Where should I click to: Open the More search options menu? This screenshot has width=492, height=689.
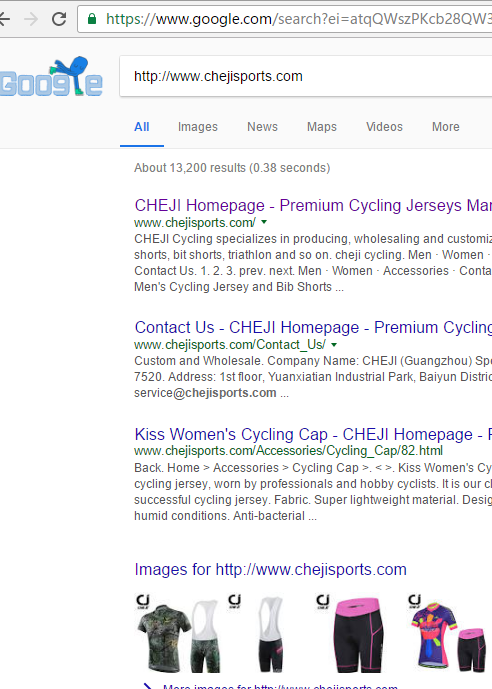[445, 127]
